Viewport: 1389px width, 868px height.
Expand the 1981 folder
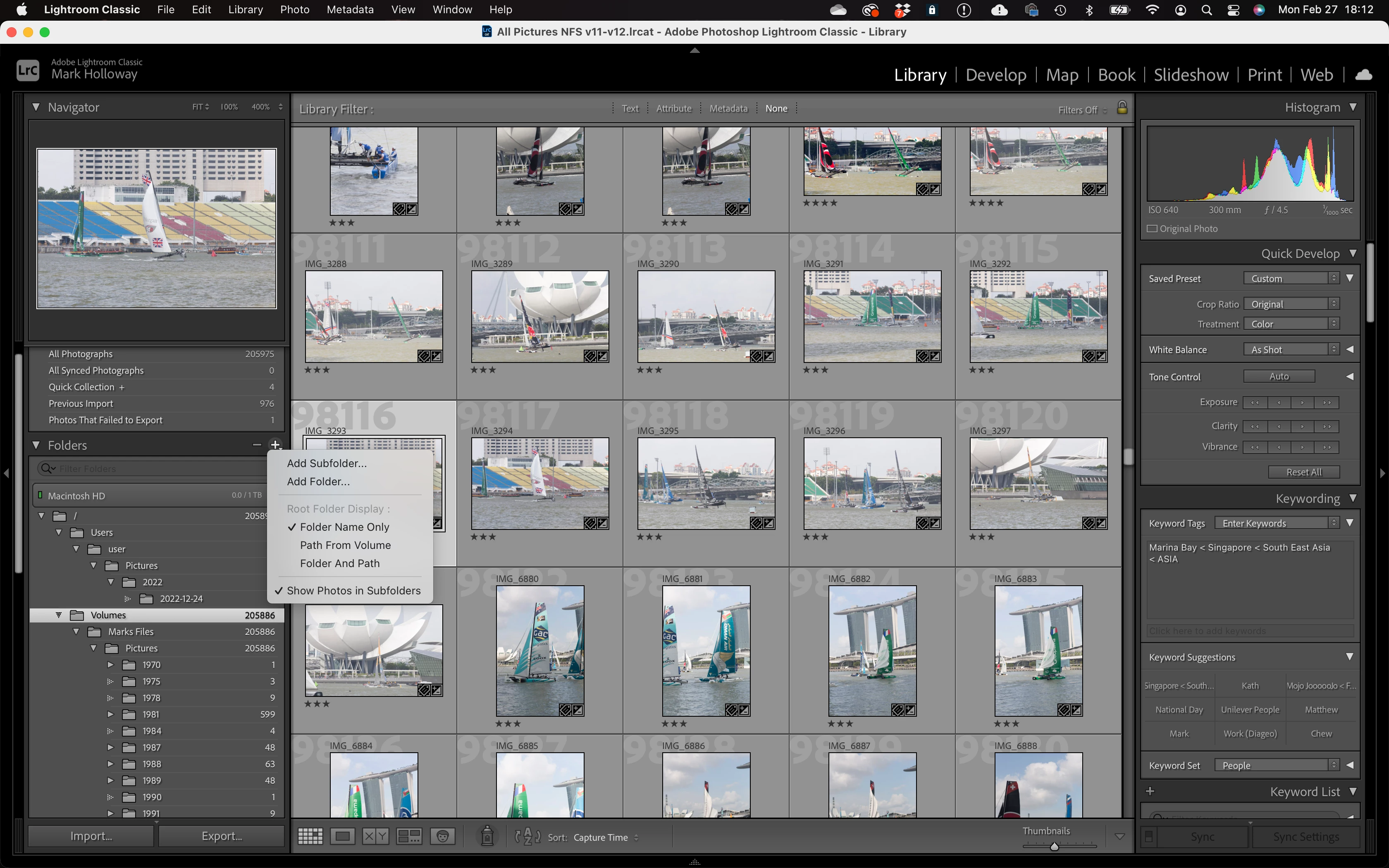pyautogui.click(x=110, y=714)
